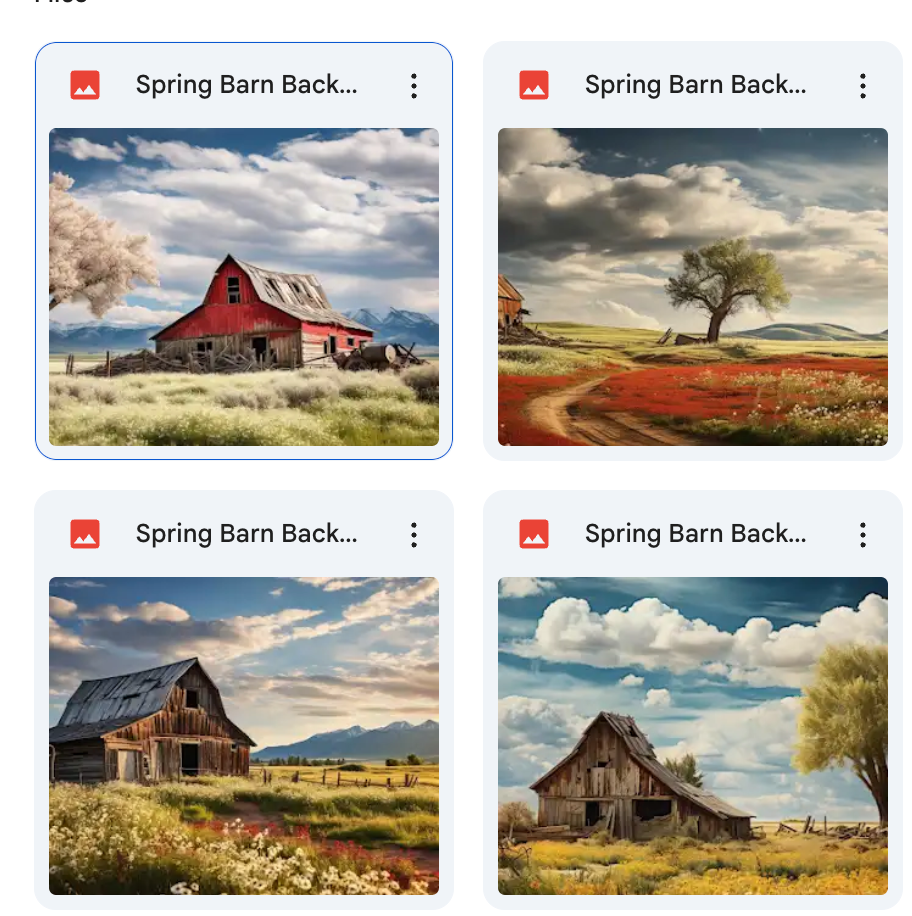Select the blue-outlined highlighted file card
Image resolution: width=912 pixels, height=916 pixels.
pos(244,251)
